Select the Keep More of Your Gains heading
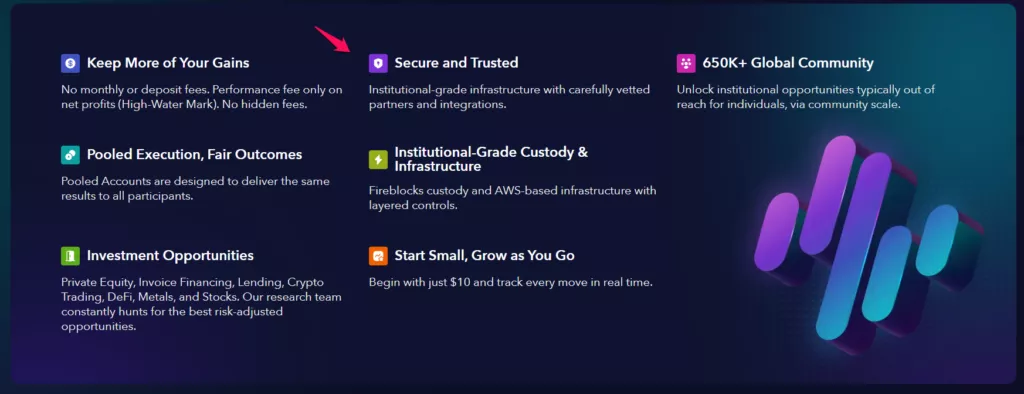Viewport: 1024px width, 394px height. (x=168, y=63)
